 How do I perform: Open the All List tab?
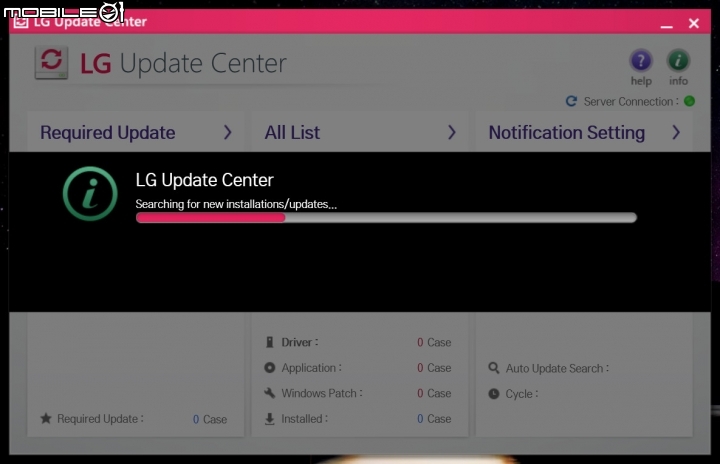coord(360,133)
